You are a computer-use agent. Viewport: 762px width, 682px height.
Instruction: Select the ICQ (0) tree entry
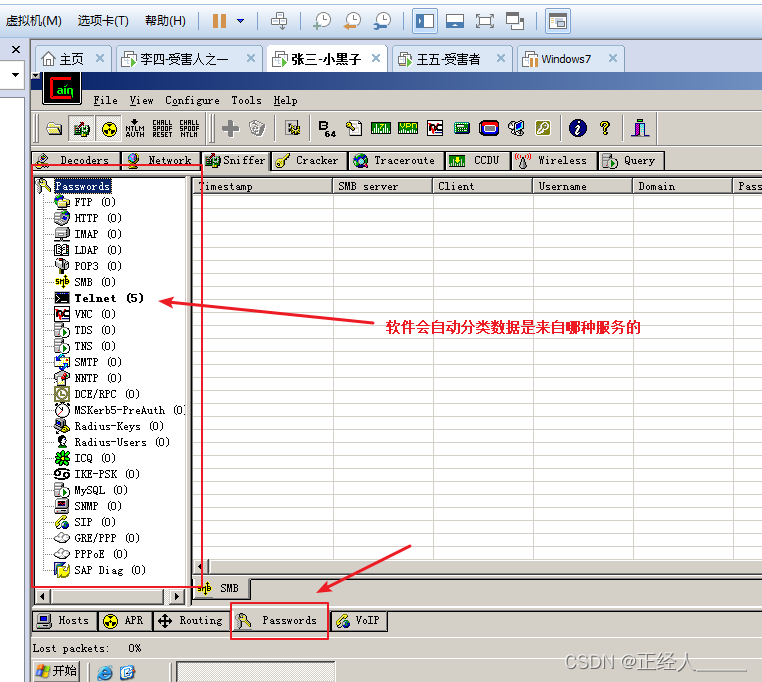click(95, 458)
